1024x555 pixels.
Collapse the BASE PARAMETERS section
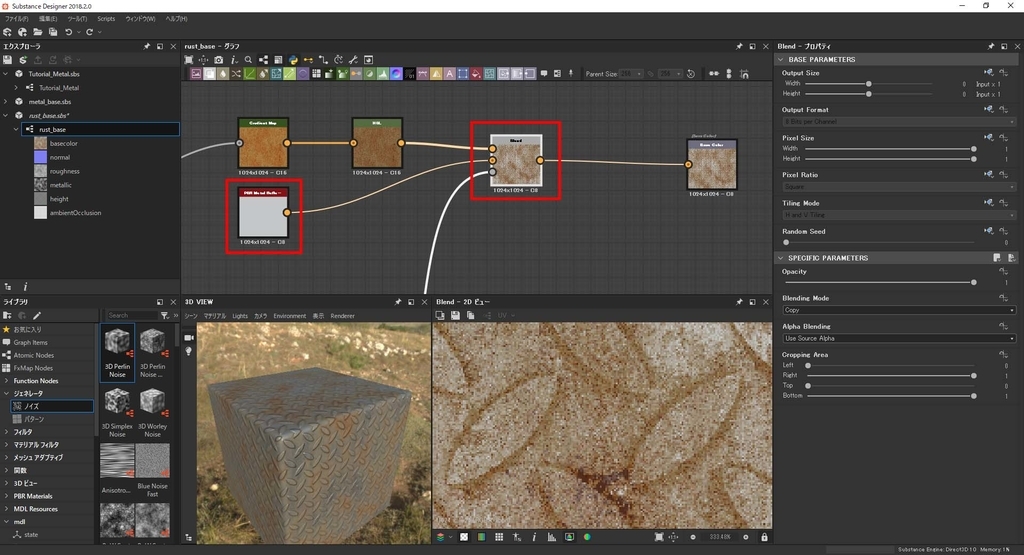[x=782, y=60]
